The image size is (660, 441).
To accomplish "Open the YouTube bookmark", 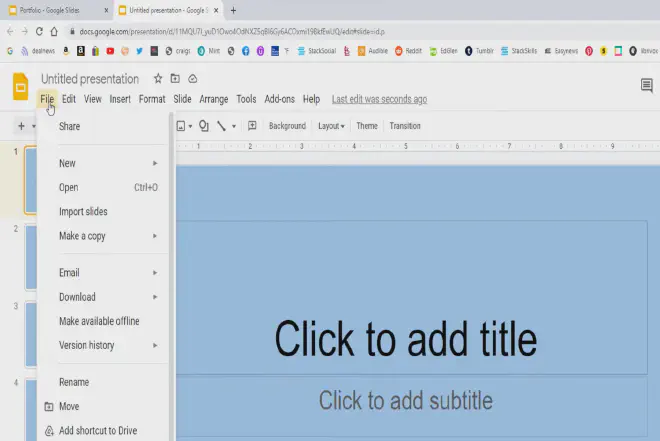I will pyautogui.click(x=110, y=51).
